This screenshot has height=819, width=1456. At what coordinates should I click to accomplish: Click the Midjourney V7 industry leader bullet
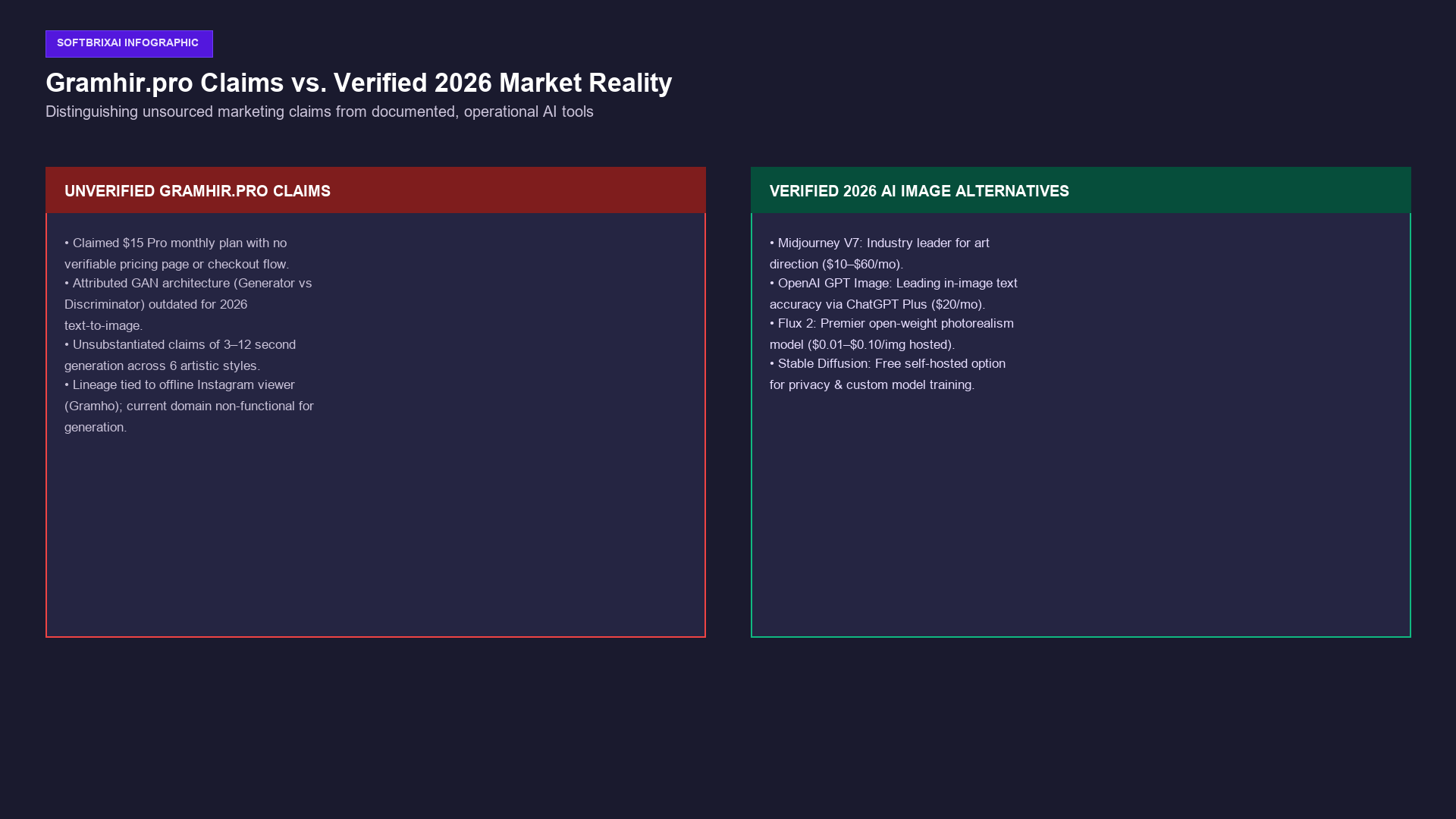coord(880,253)
